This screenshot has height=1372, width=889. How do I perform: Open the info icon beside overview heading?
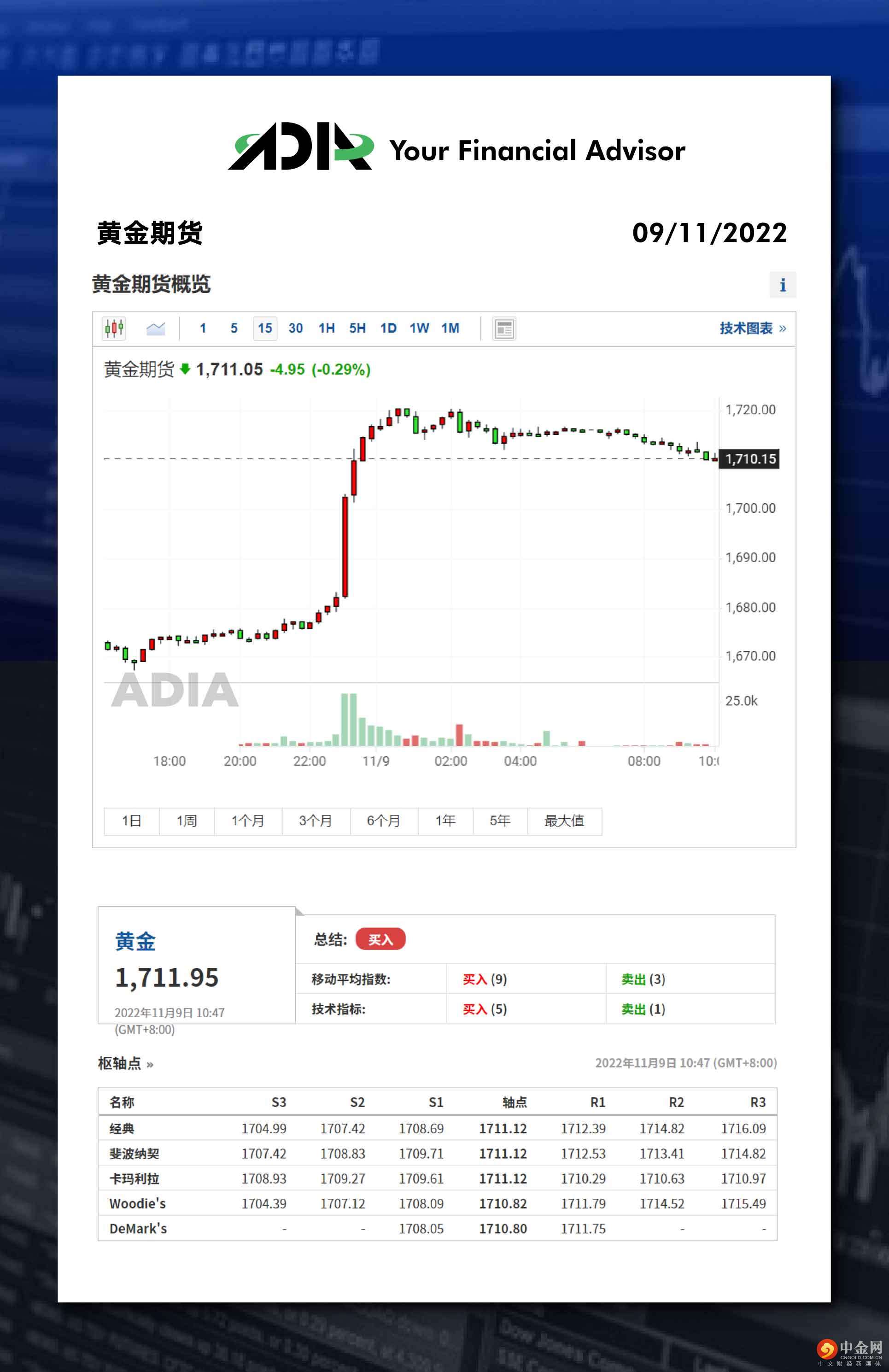(x=782, y=285)
